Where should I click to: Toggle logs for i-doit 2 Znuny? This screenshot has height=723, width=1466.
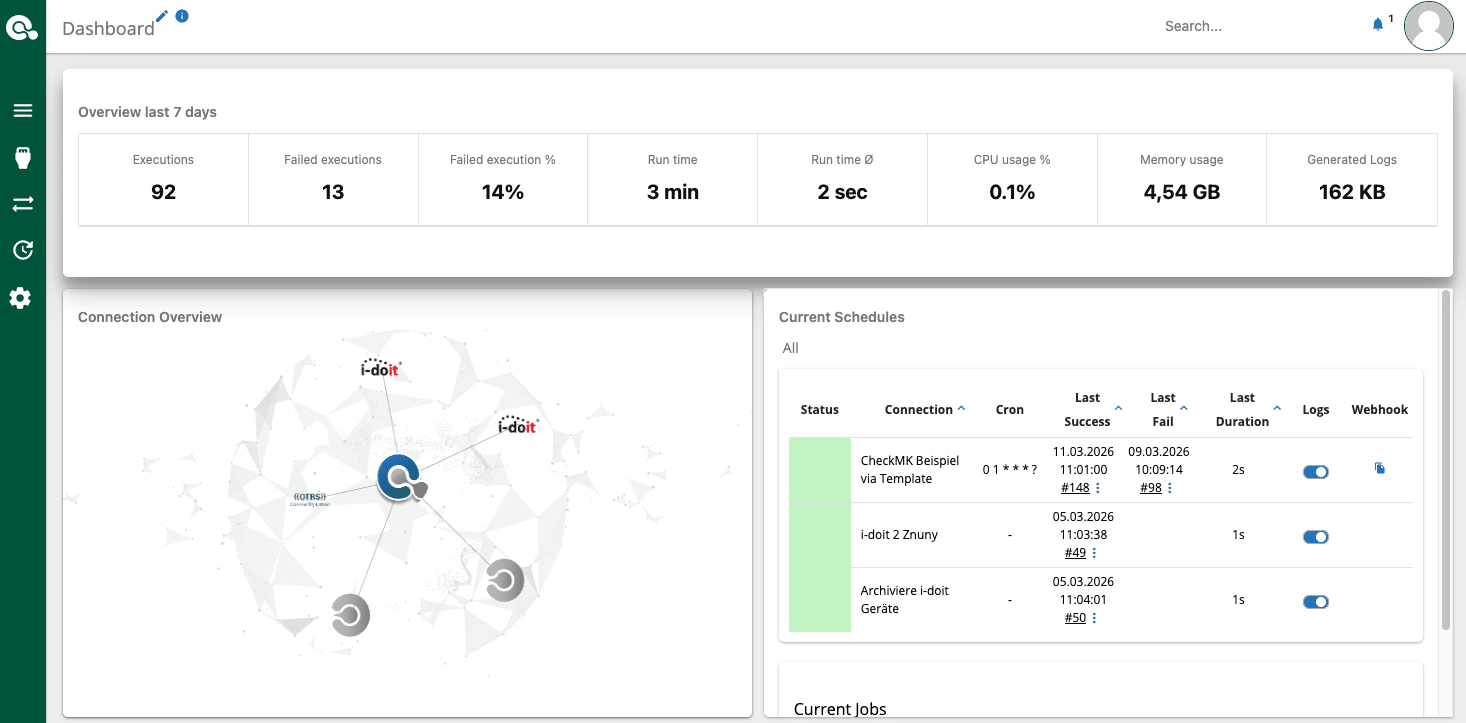point(1315,537)
